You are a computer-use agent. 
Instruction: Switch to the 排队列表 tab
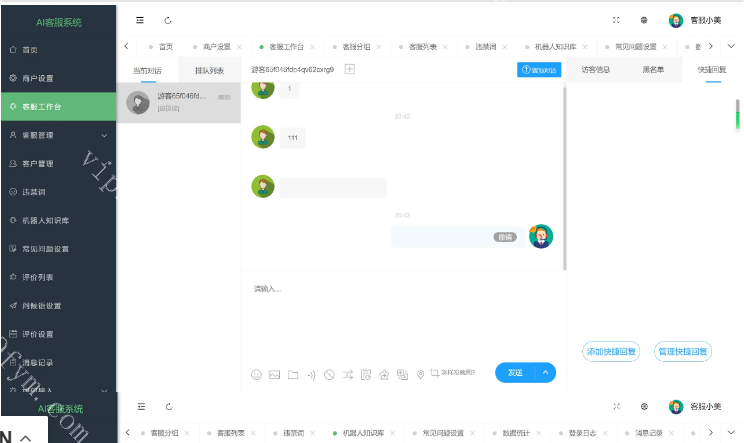pyautogui.click(x=209, y=71)
